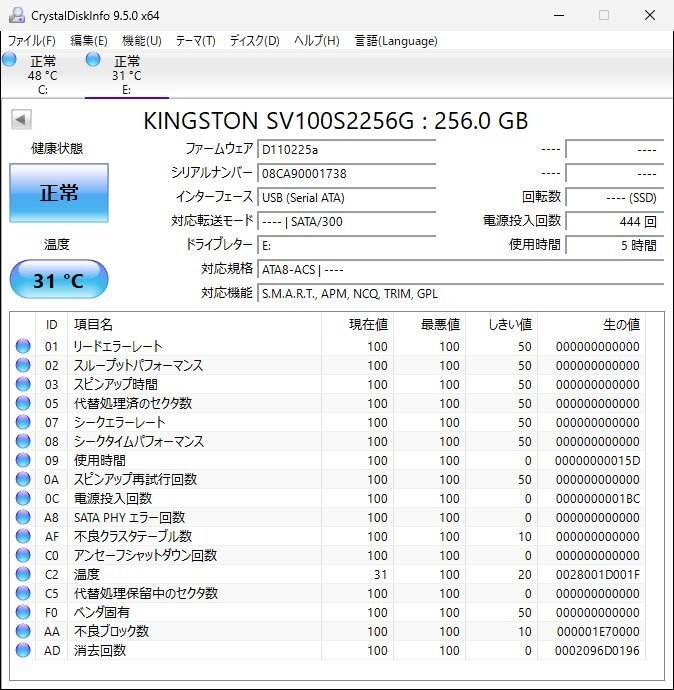
Task: Select the E: disk tab at 31 °C
Action: (x=127, y=75)
